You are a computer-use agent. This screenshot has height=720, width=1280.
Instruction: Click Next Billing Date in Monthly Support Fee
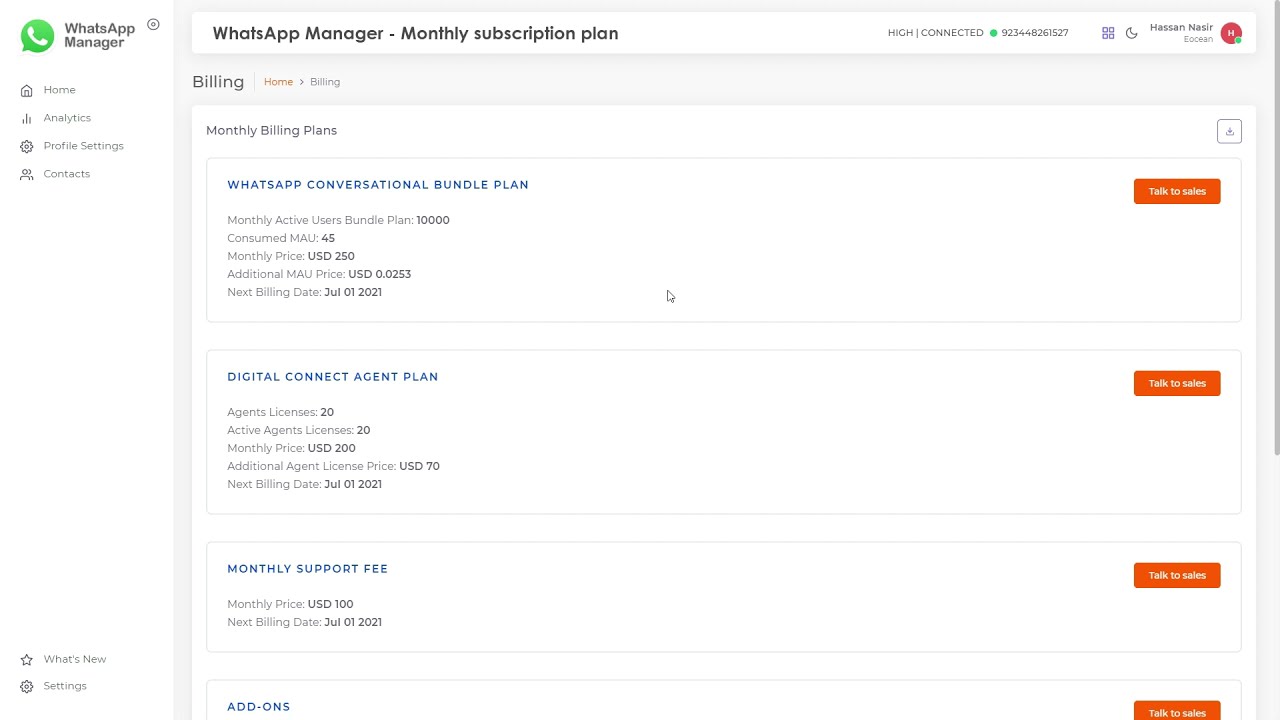coord(304,622)
